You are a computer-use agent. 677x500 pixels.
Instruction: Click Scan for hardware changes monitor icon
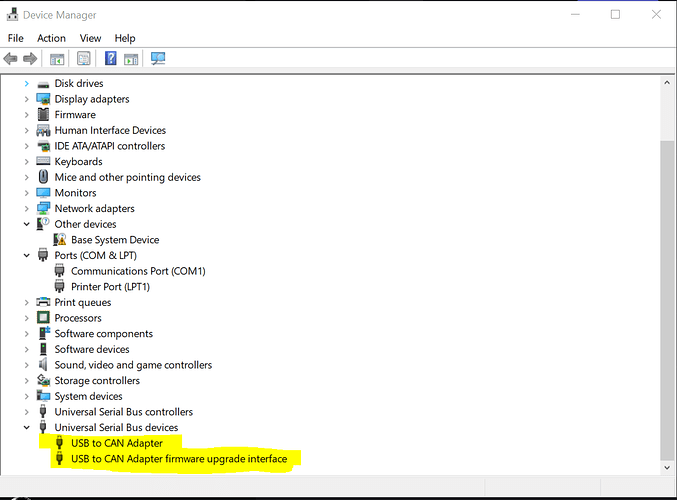point(158,58)
